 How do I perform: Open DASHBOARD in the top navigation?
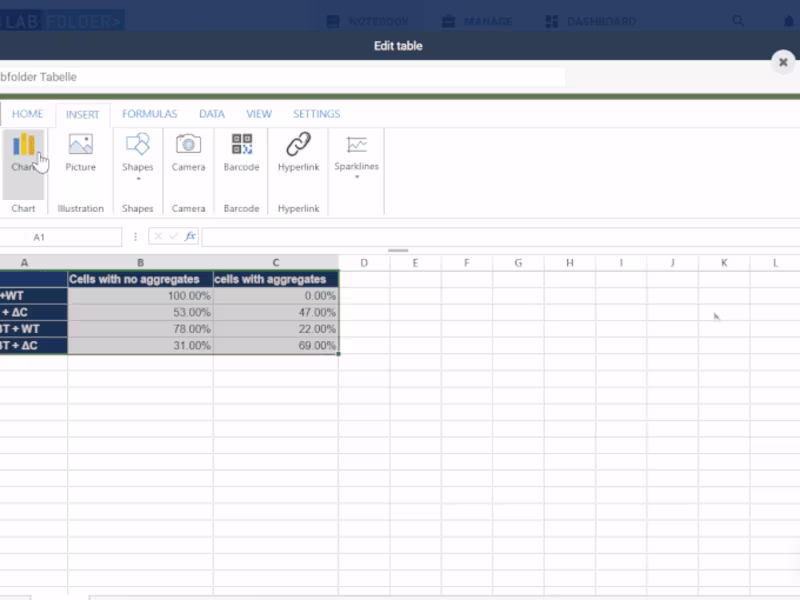tap(591, 21)
